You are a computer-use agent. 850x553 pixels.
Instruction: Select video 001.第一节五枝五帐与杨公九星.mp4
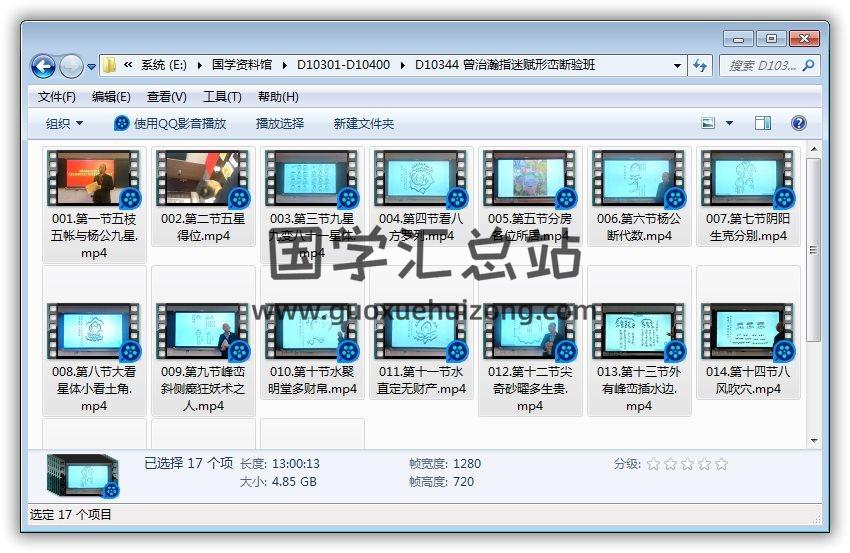coord(94,205)
